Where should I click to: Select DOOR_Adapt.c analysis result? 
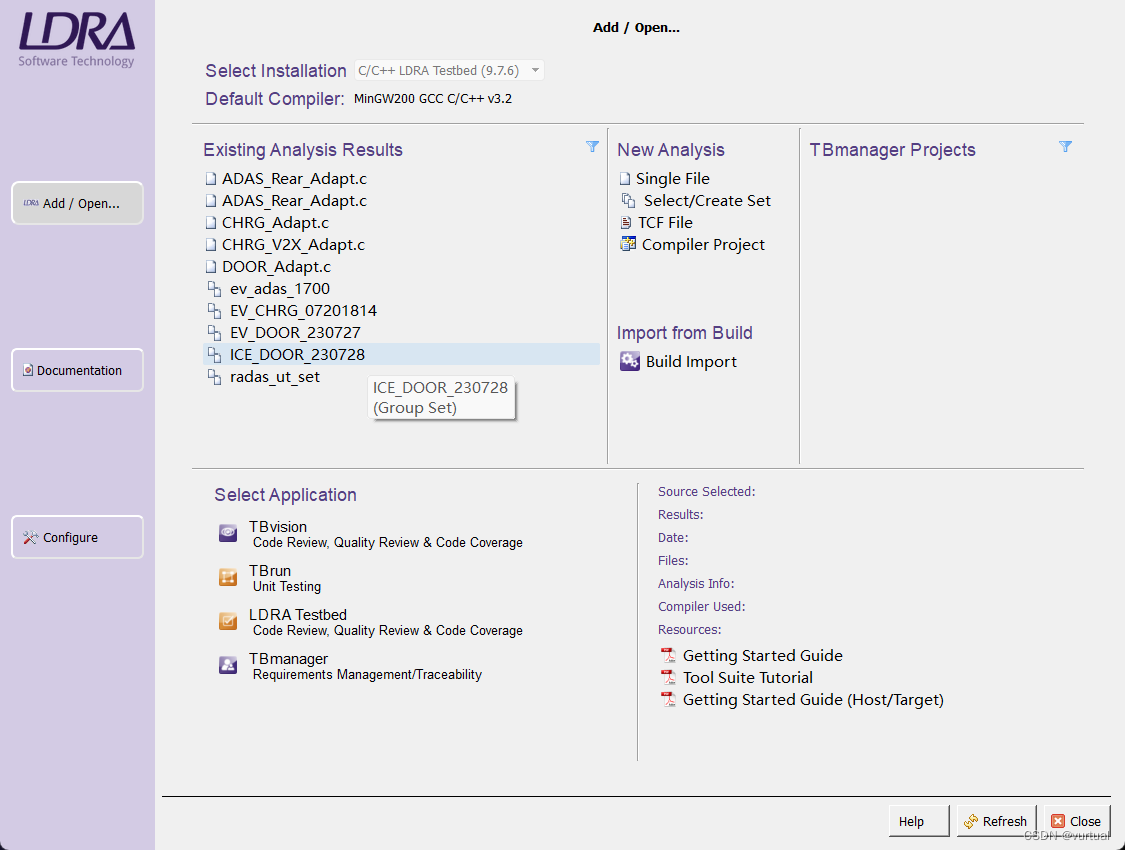tap(276, 267)
